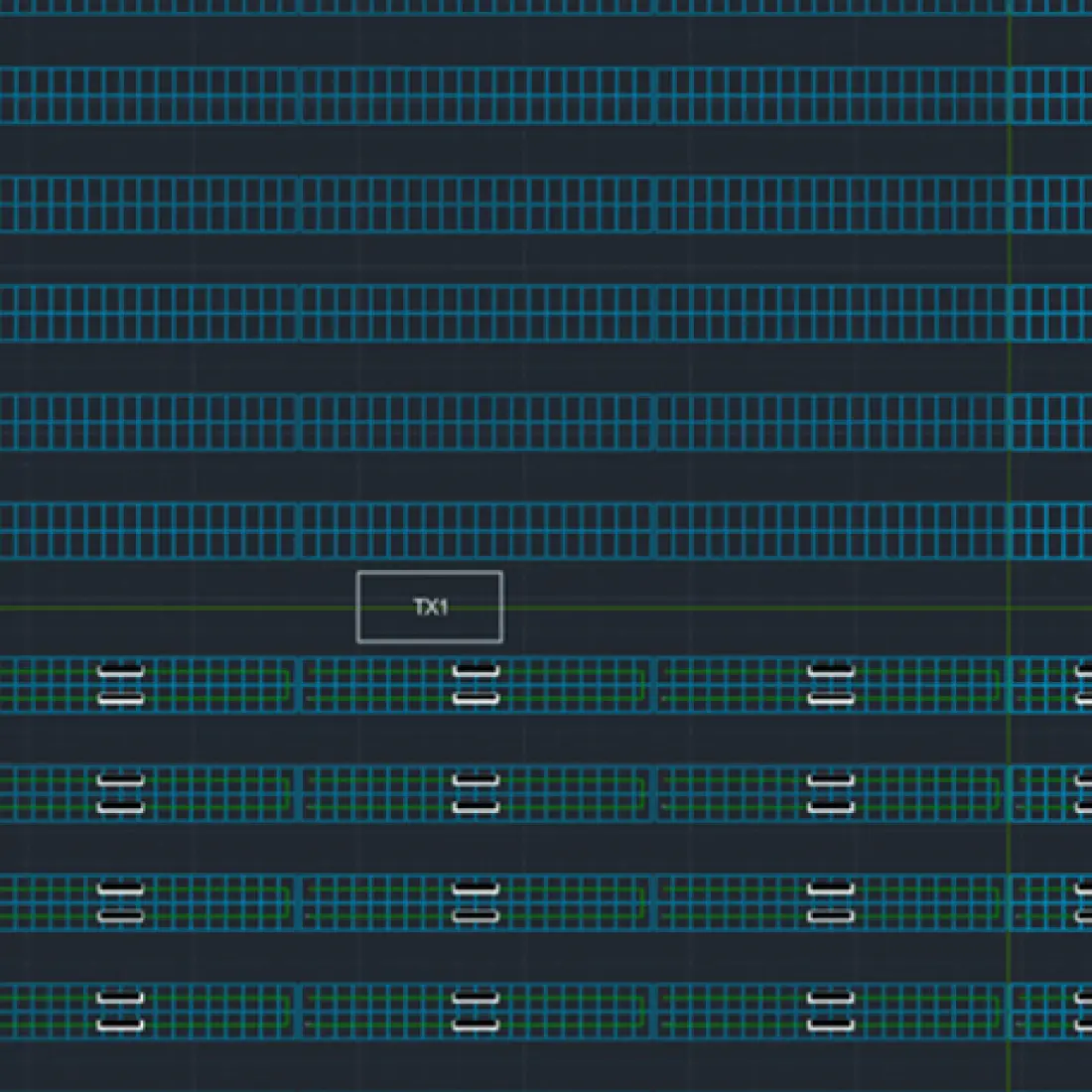Screen dimensions: 1092x1092
Task: Select leftmost white connector symbol in bottom row
Action: click(x=121, y=1012)
